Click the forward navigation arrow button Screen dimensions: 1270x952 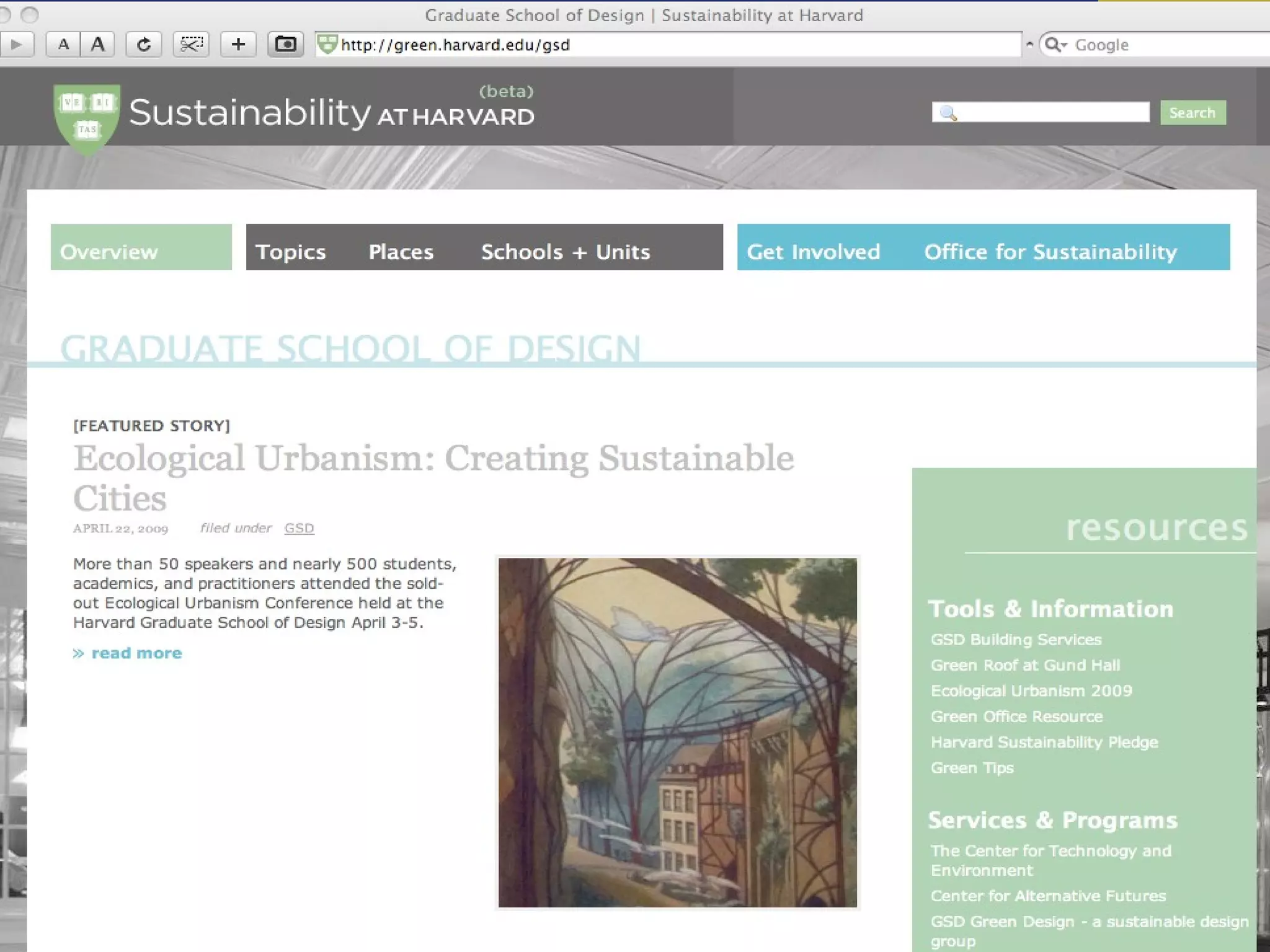pyautogui.click(x=16, y=45)
